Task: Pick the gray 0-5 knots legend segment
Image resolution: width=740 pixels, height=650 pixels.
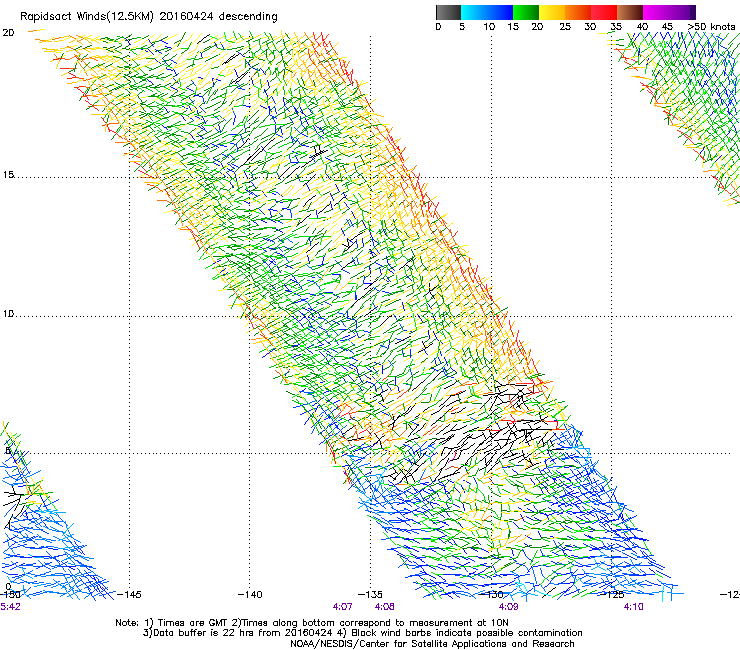Action: pyautogui.click(x=448, y=12)
